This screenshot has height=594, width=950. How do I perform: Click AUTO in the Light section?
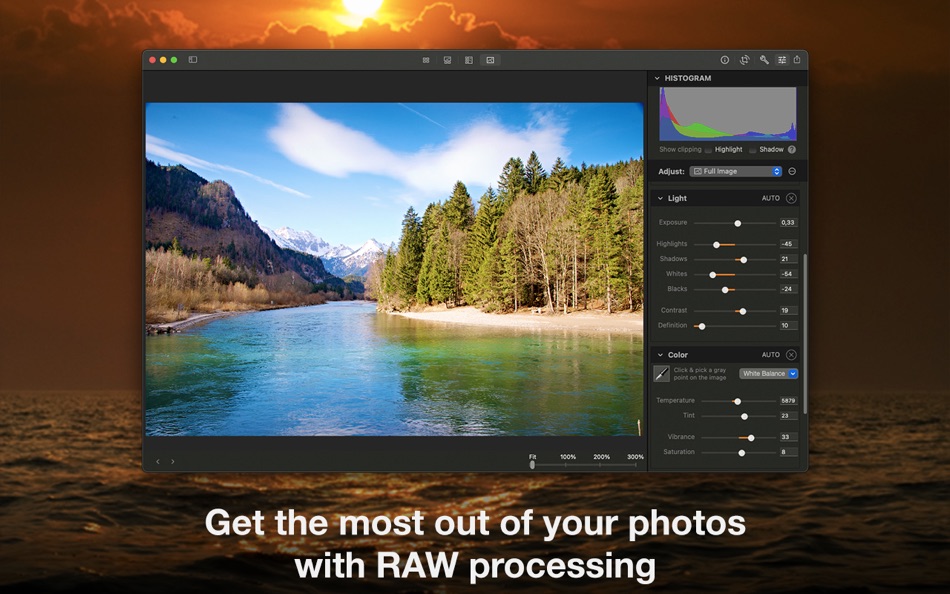(771, 198)
